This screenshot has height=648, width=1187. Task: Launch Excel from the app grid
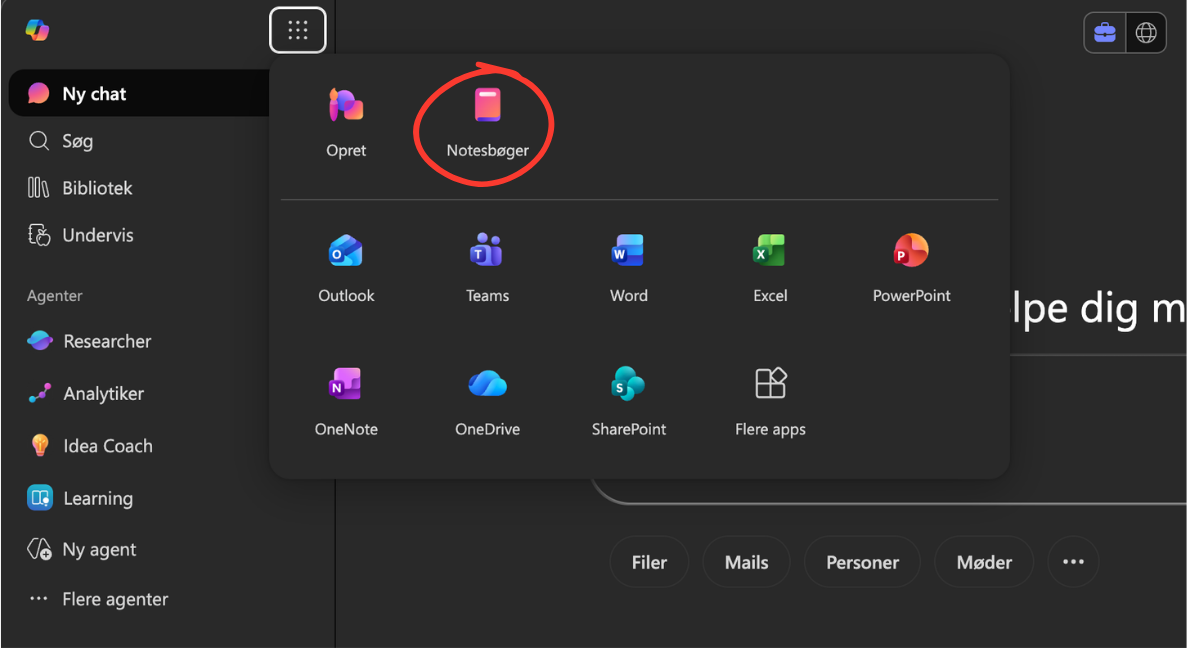tap(770, 268)
